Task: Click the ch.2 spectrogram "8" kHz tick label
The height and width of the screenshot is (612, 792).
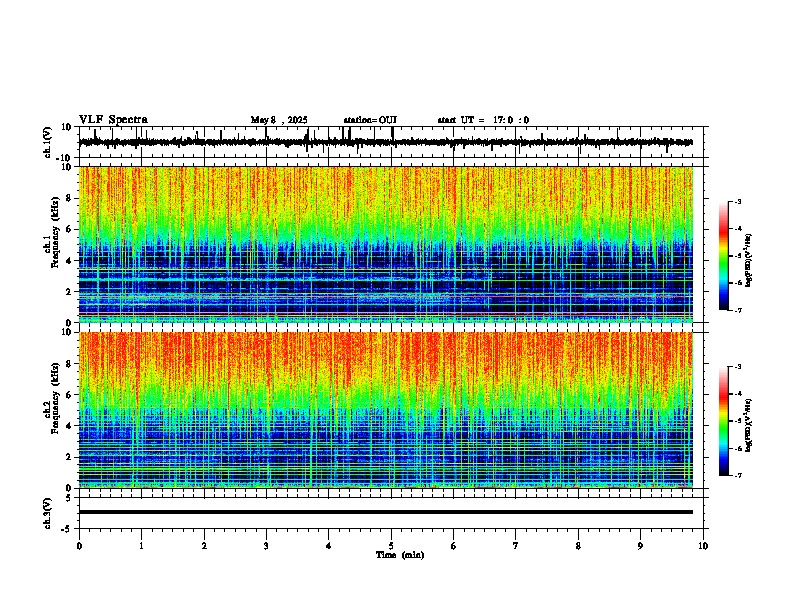Action: (69, 364)
